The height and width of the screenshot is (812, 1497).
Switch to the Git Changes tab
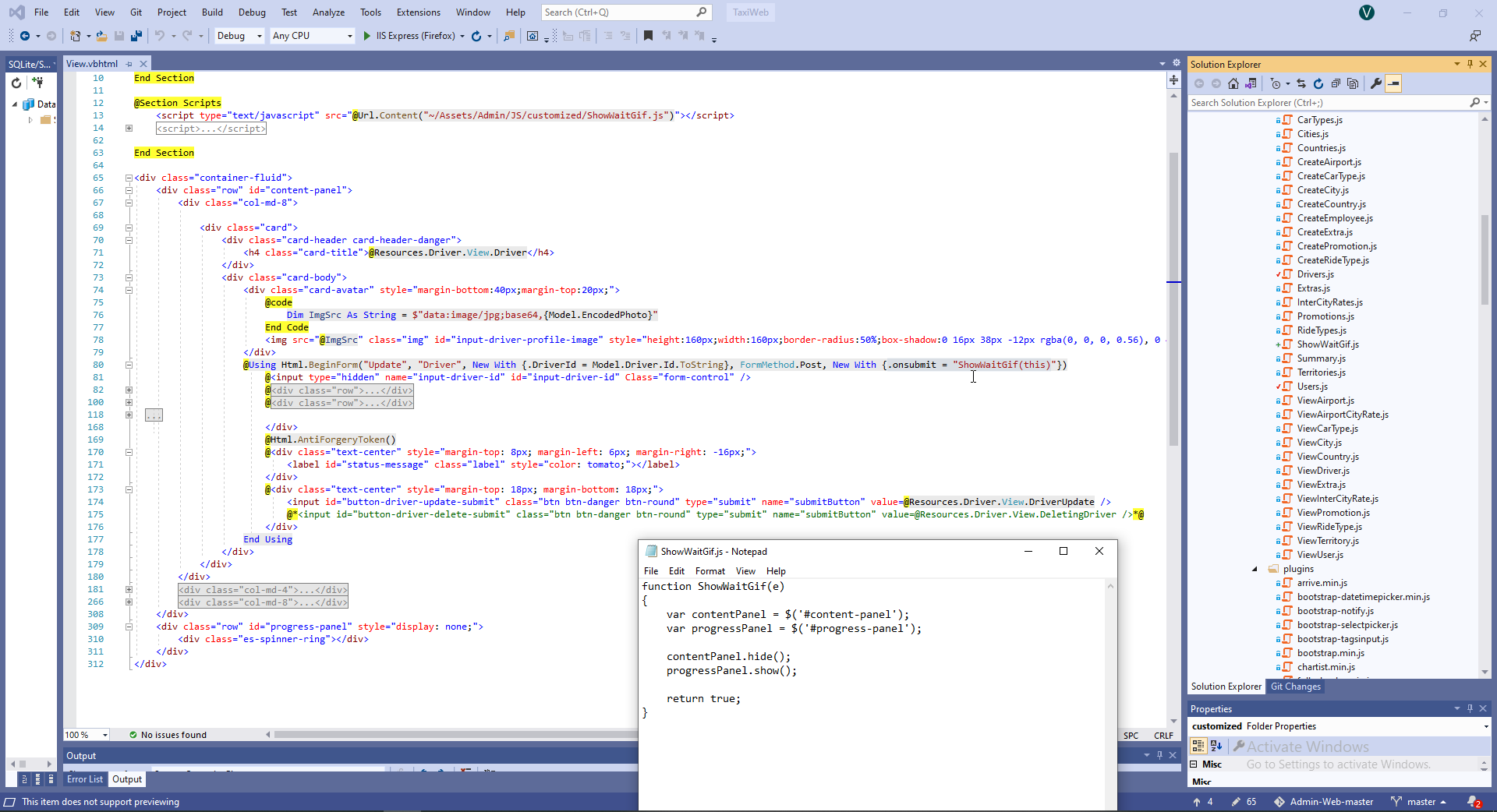tap(1296, 687)
